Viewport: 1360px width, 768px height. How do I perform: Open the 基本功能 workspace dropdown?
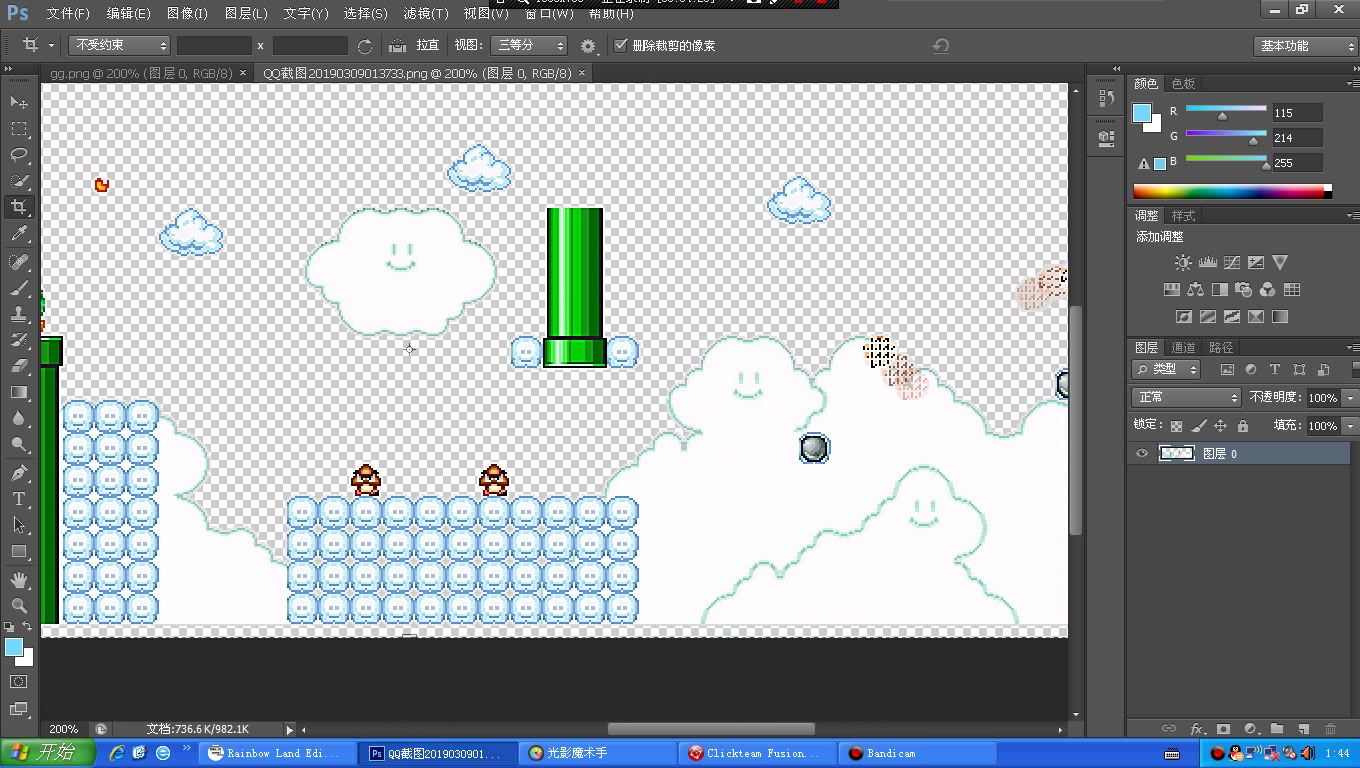1305,46
